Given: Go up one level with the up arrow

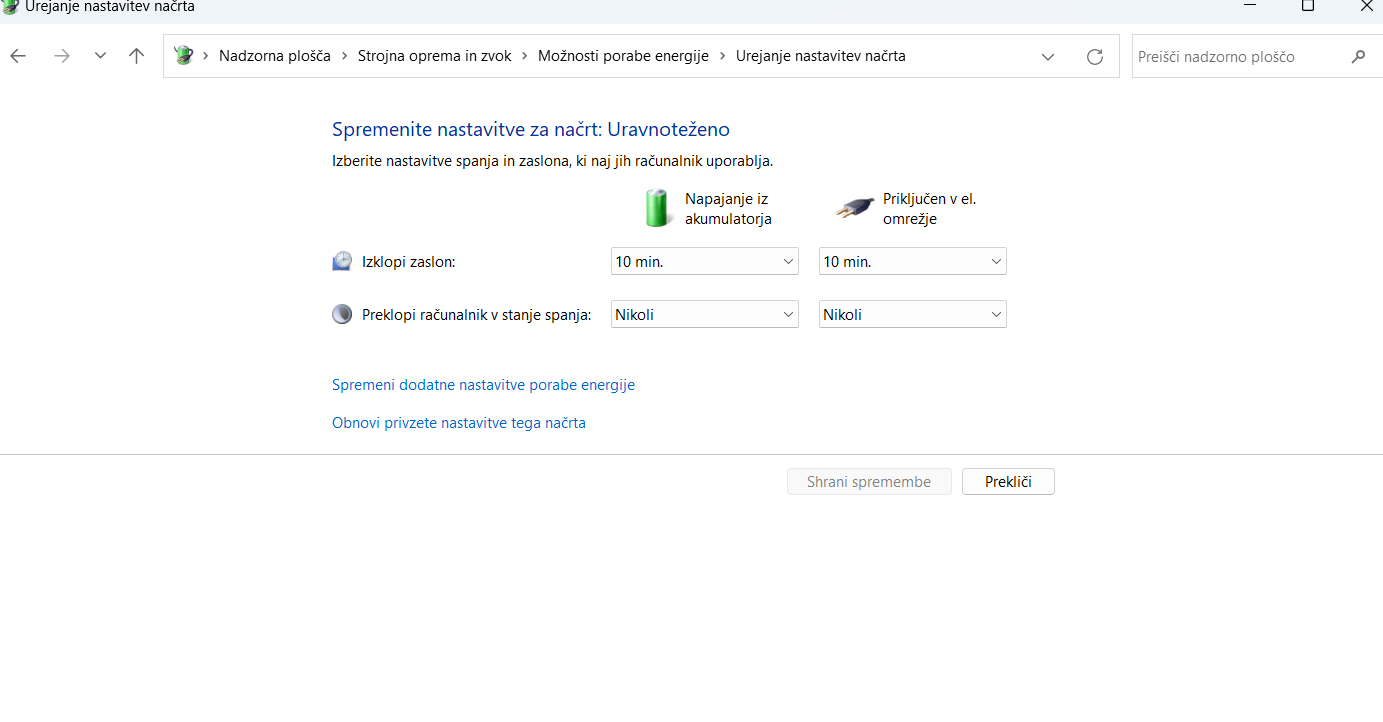Looking at the screenshot, I should (137, 56).
